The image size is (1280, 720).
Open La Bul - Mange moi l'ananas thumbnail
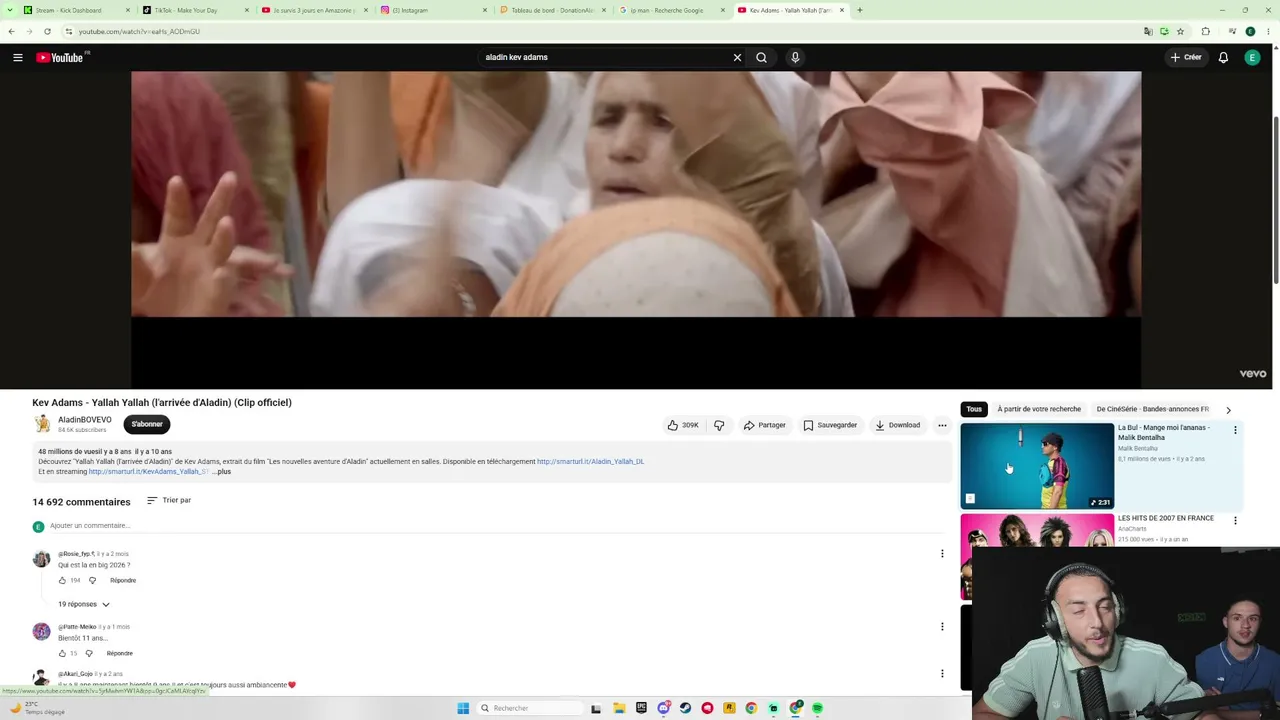(x=1037, y=466)
